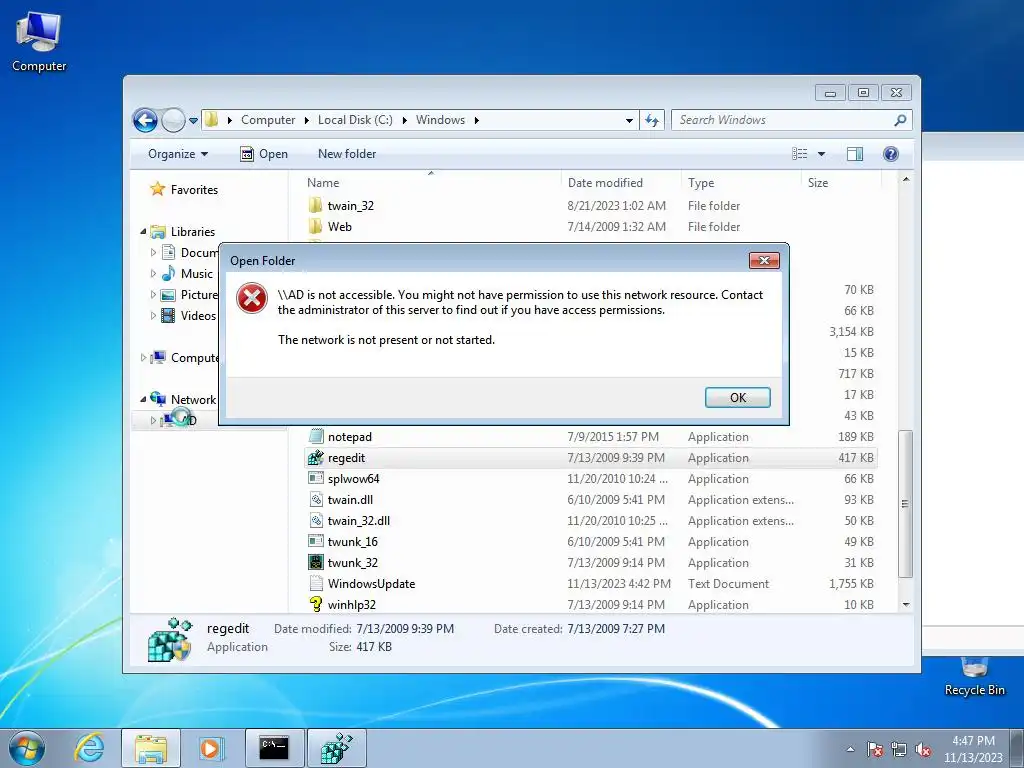
Task: Sort by the Size column header
Action: 841,183
